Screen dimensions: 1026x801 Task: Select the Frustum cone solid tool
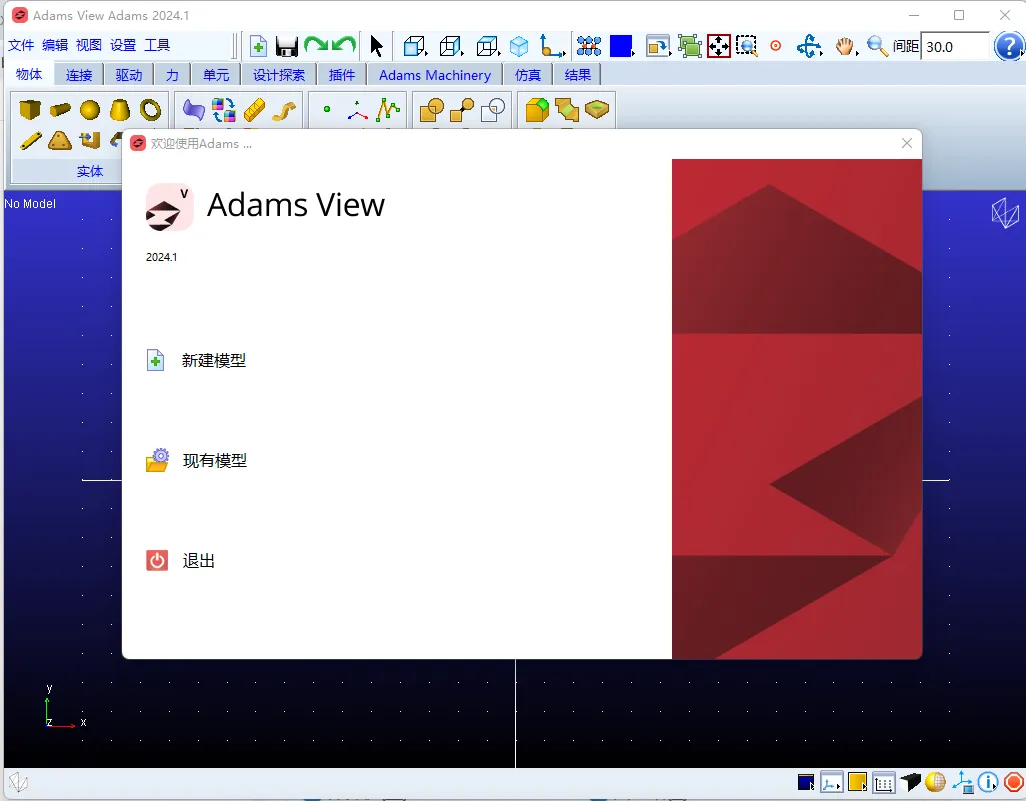tap(120, 110)
